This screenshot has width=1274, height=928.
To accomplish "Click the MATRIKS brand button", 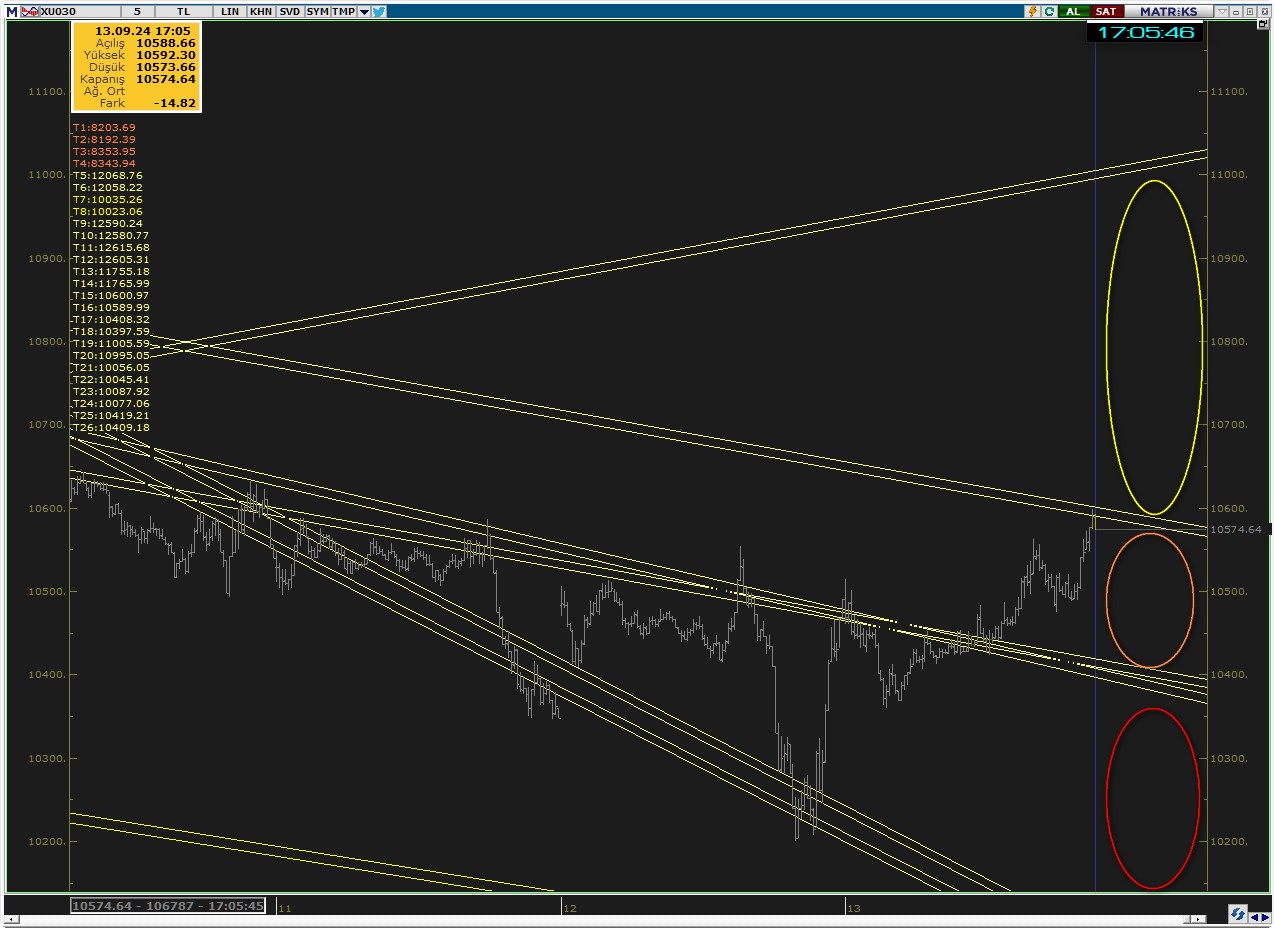I will pyautogui.click(x=1168, y=11).
